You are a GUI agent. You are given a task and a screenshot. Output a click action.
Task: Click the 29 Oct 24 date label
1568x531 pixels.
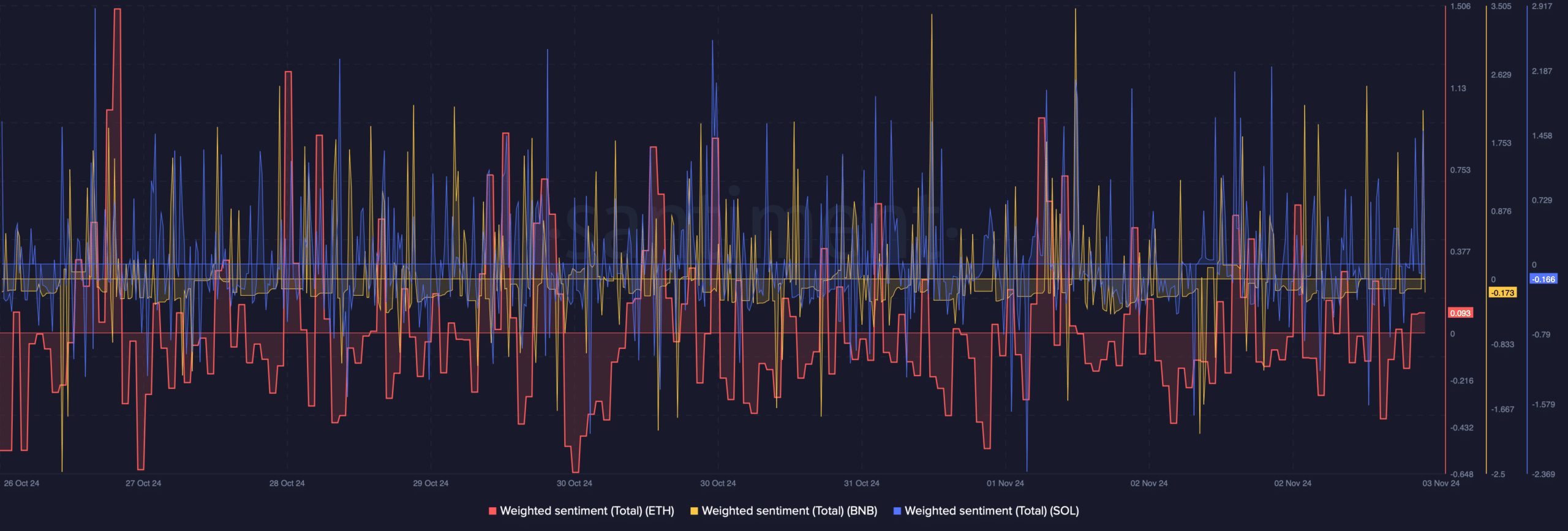click(431, 483)
